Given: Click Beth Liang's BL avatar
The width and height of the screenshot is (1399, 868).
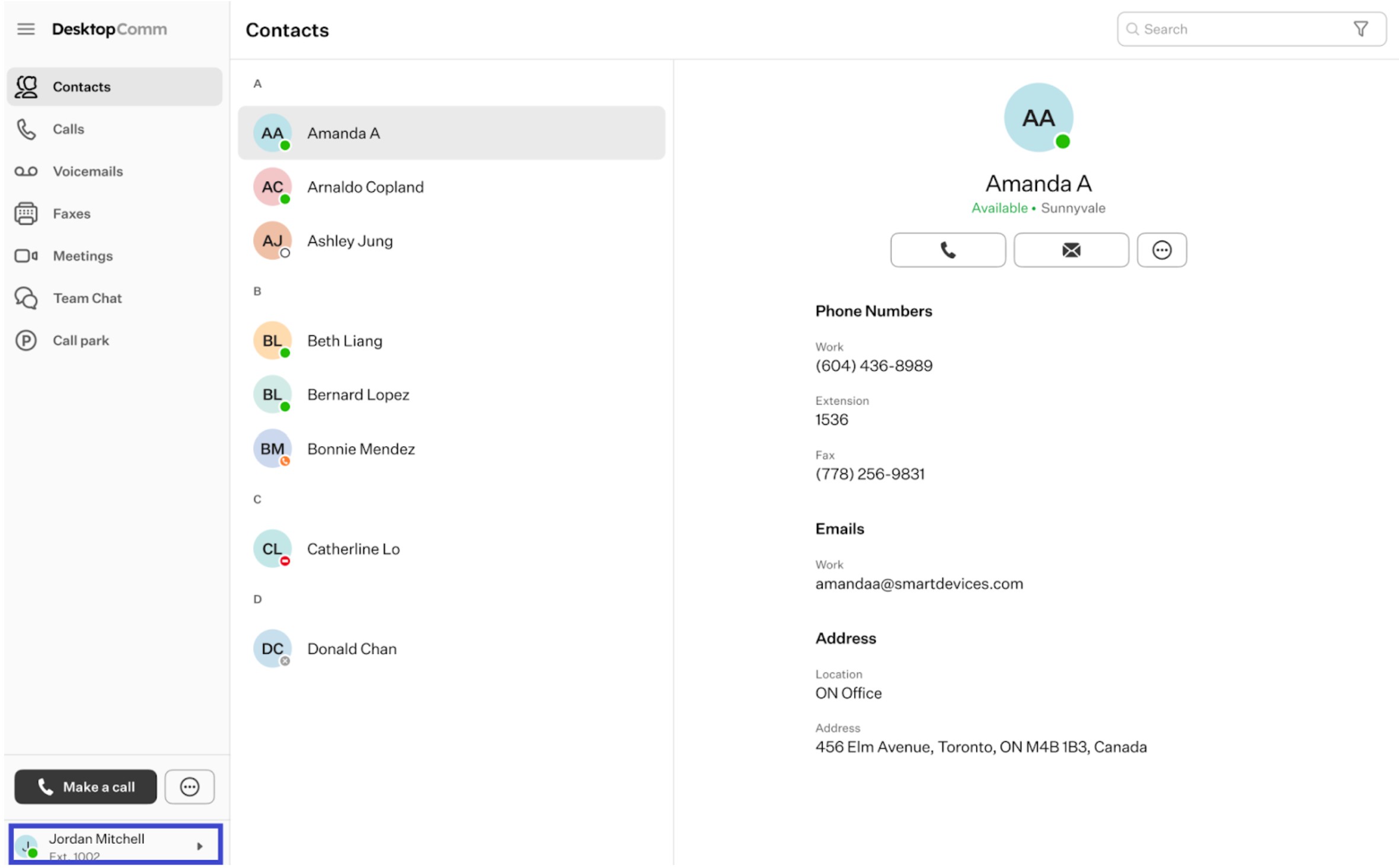Looking at the screenshot, I should 272,341.
